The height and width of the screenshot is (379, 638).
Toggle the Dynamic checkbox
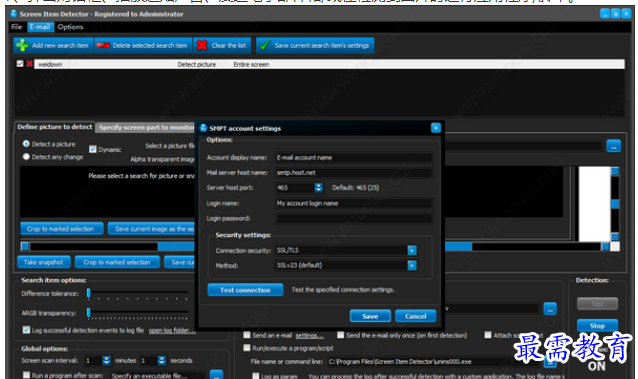click(x=93, y=149)
